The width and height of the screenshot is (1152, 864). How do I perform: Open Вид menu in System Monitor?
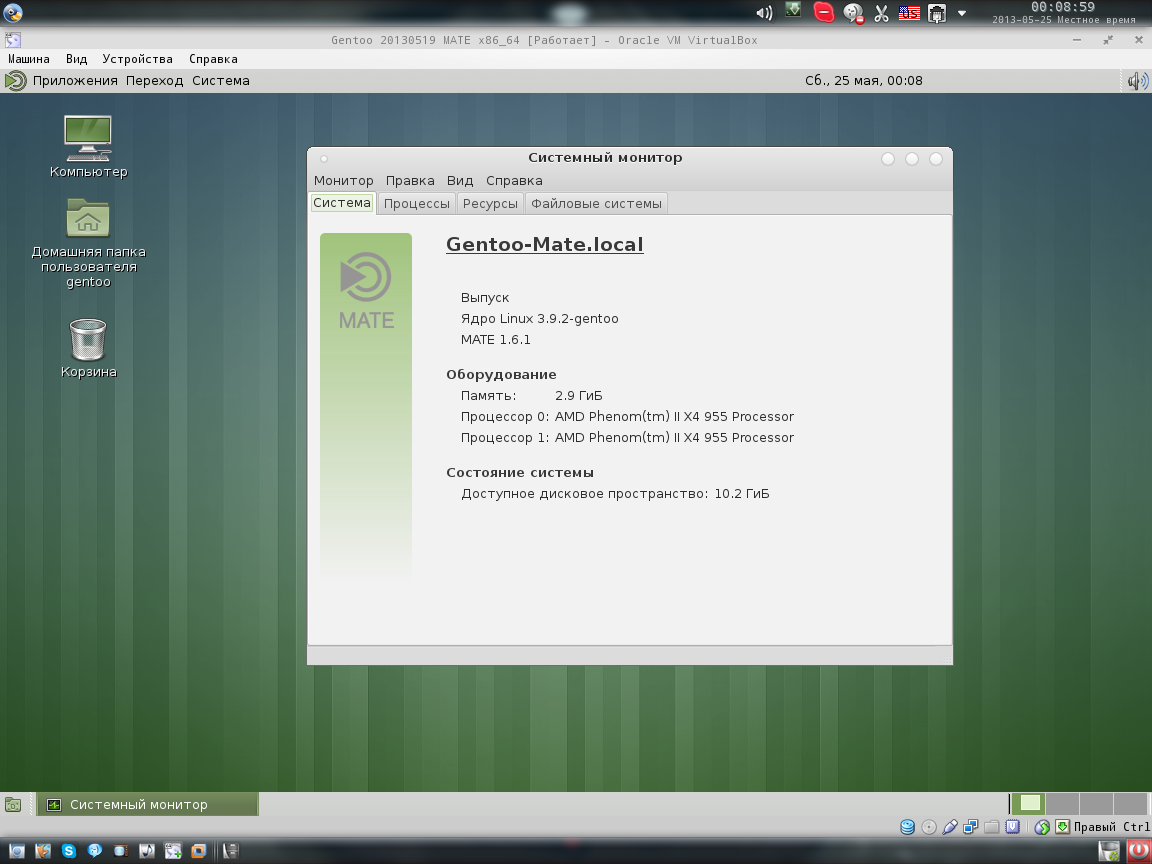click(x=460, y=181)
